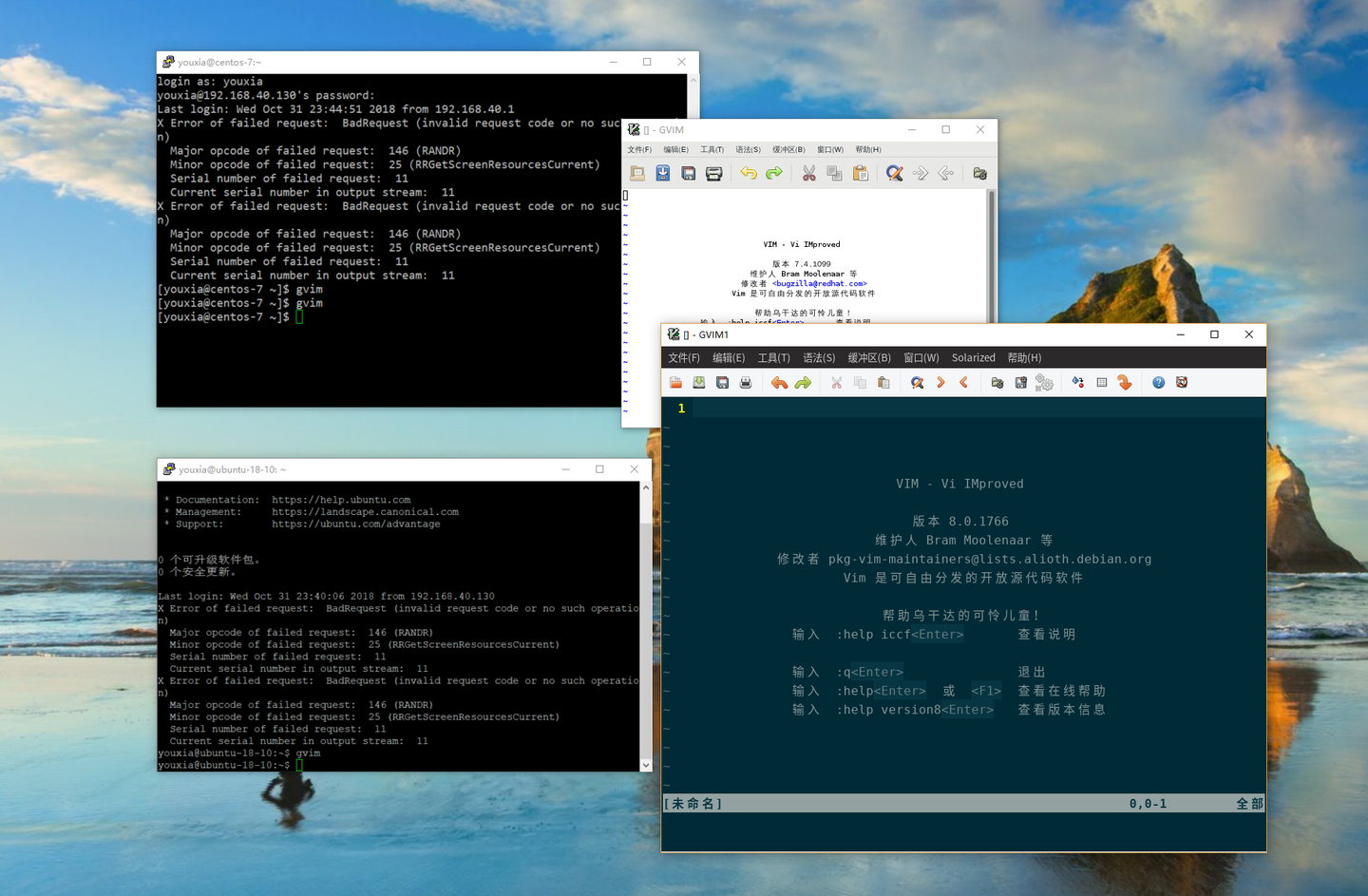The height and width of the screenshot is (896, 1368).
Task: Open Find and Replace via the magnifier icon
Action: point(919,382)
